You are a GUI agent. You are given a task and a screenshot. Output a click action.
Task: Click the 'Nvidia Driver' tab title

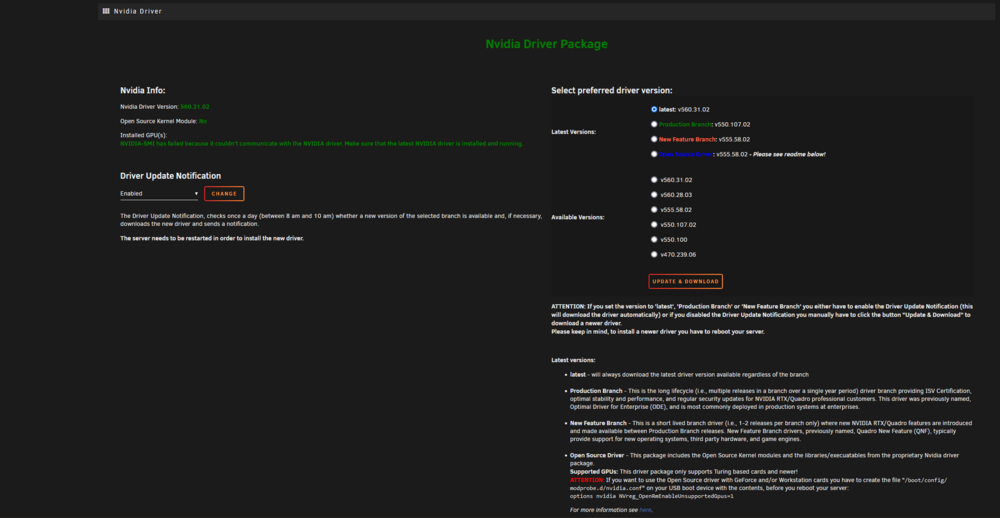point(138,11)
